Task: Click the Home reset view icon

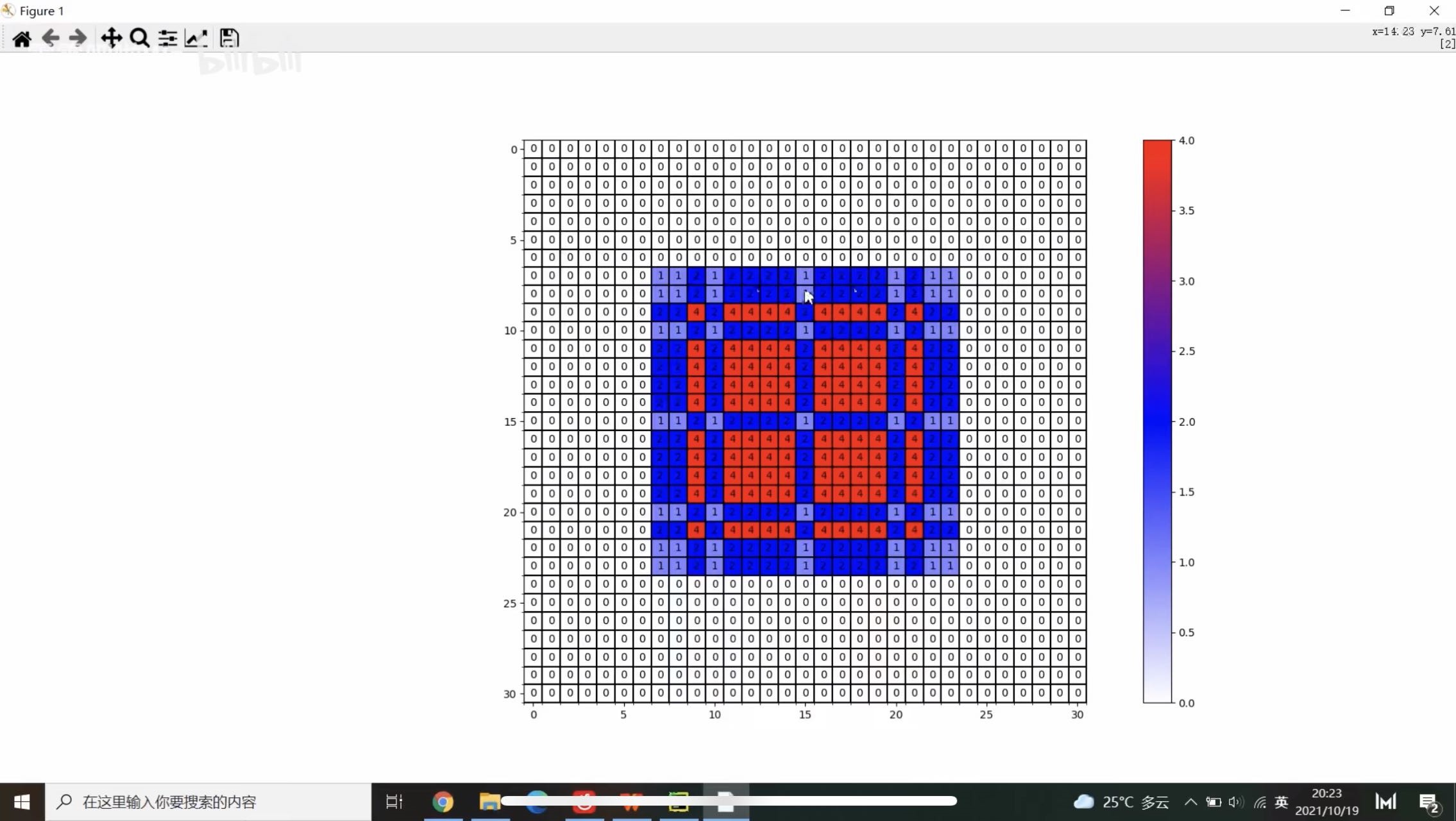Action: (22, 38)
